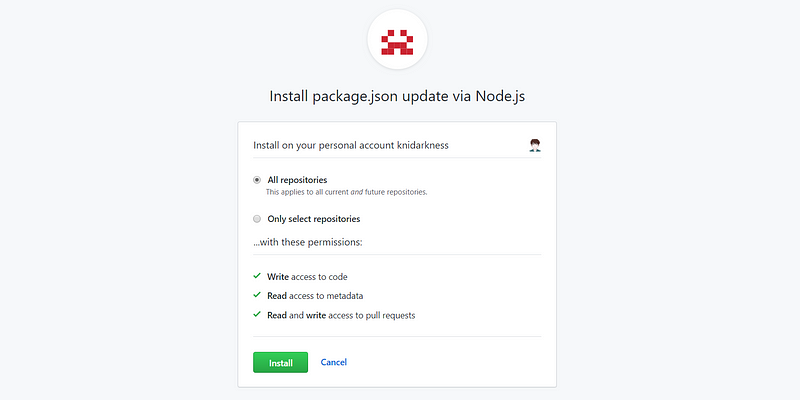The height and width of the screenshot is (400, 800).
Task: Click checkmark beside Read access to metadata
Action: pyautogui.click(x=257, y=295)
